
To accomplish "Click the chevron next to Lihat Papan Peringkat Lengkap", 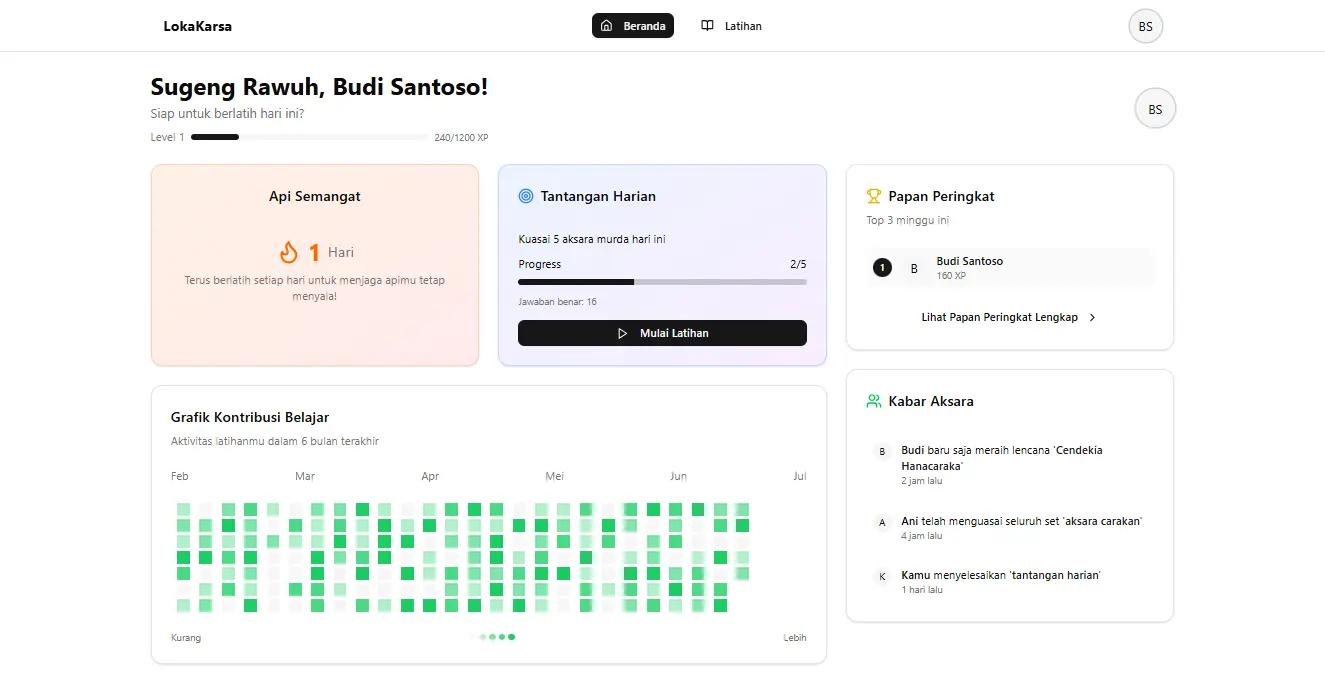I will (1092, 317).
